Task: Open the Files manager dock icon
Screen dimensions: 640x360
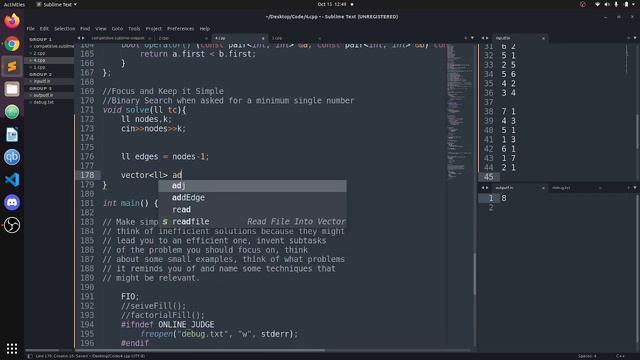Action: tap(12, 89)
